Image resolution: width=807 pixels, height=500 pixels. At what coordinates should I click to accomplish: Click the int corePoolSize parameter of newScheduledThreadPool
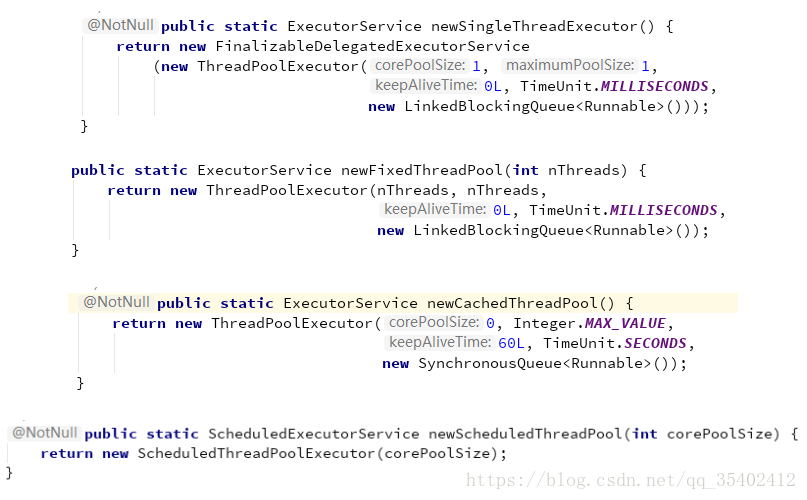coord(703,434)
